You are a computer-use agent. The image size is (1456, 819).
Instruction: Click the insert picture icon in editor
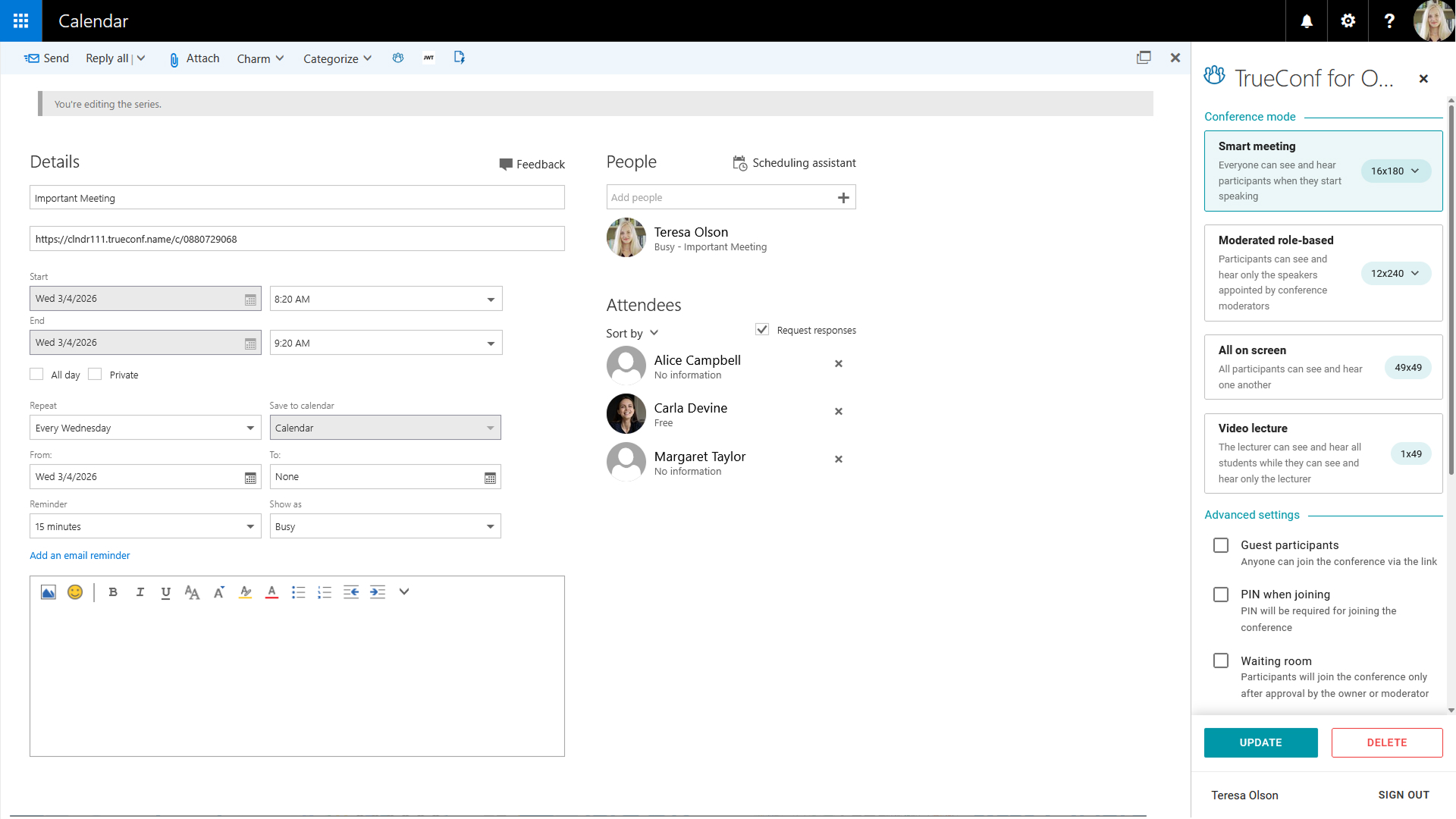click(48, 592)
